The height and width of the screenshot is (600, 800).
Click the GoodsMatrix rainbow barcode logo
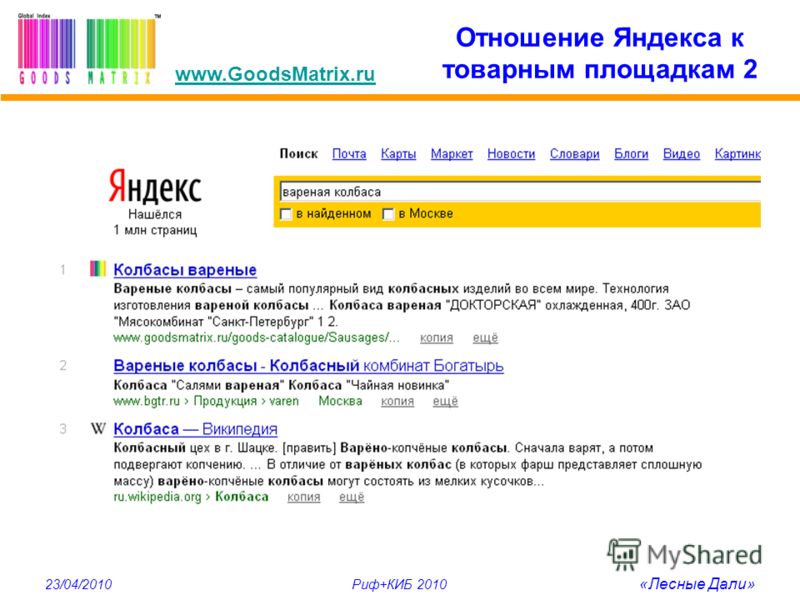(88, 49)
